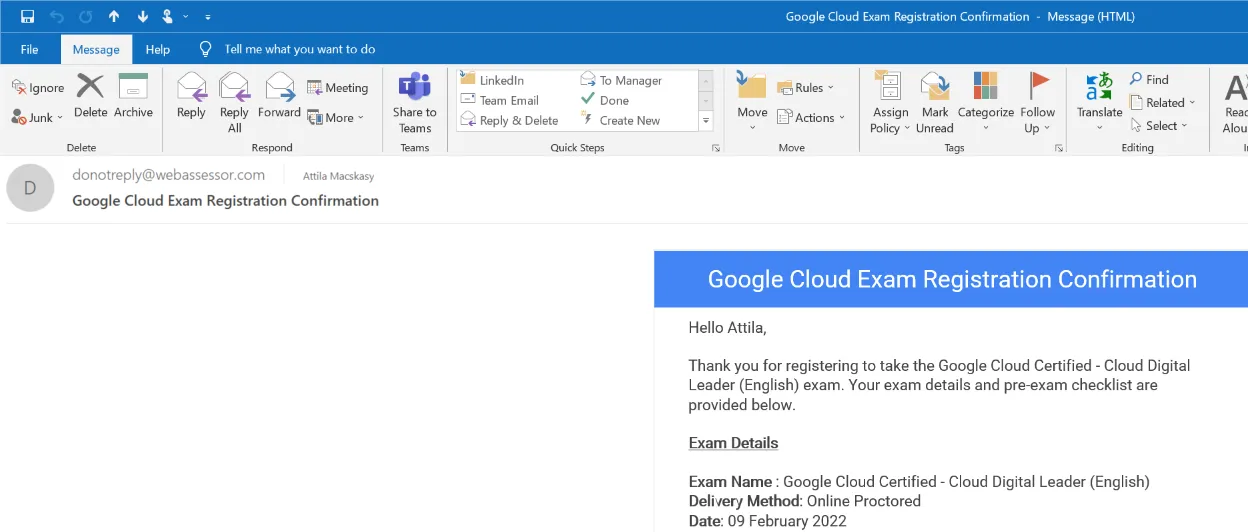Open the Move dropdown
This screenshot has width=1248, height=532.
pos(752,102)
